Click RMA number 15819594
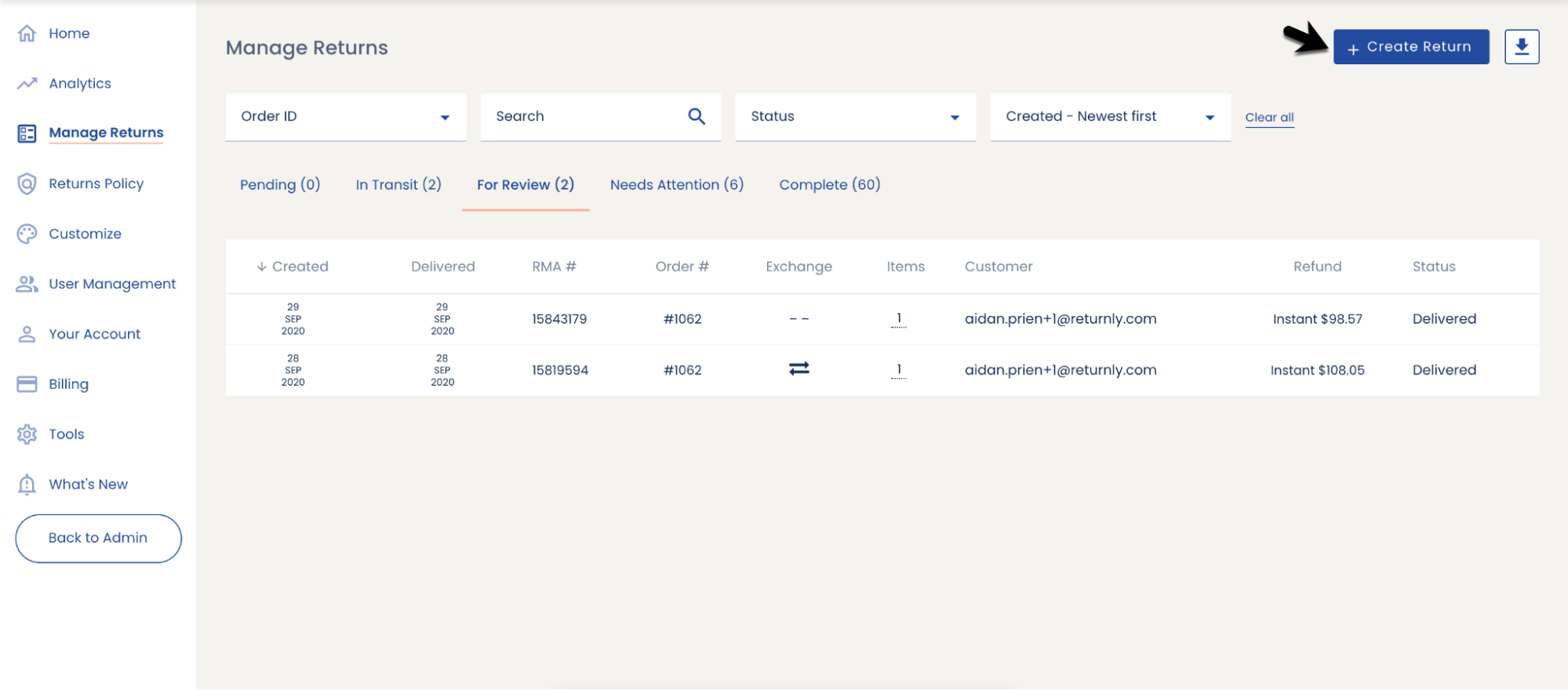 560,370
